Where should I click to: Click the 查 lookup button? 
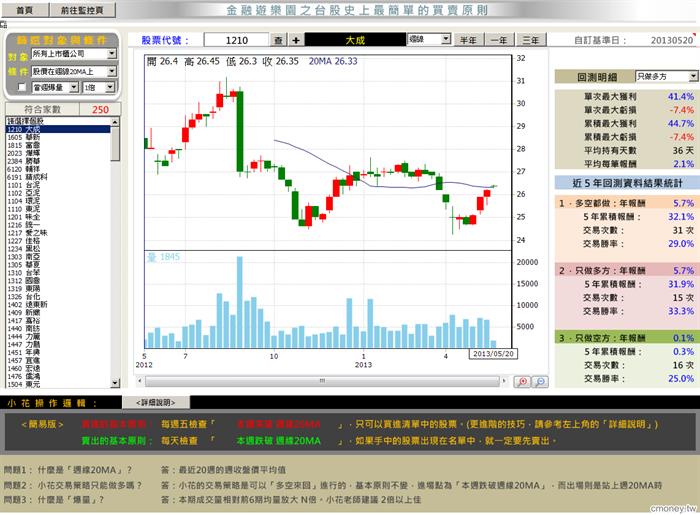(279, 40)
